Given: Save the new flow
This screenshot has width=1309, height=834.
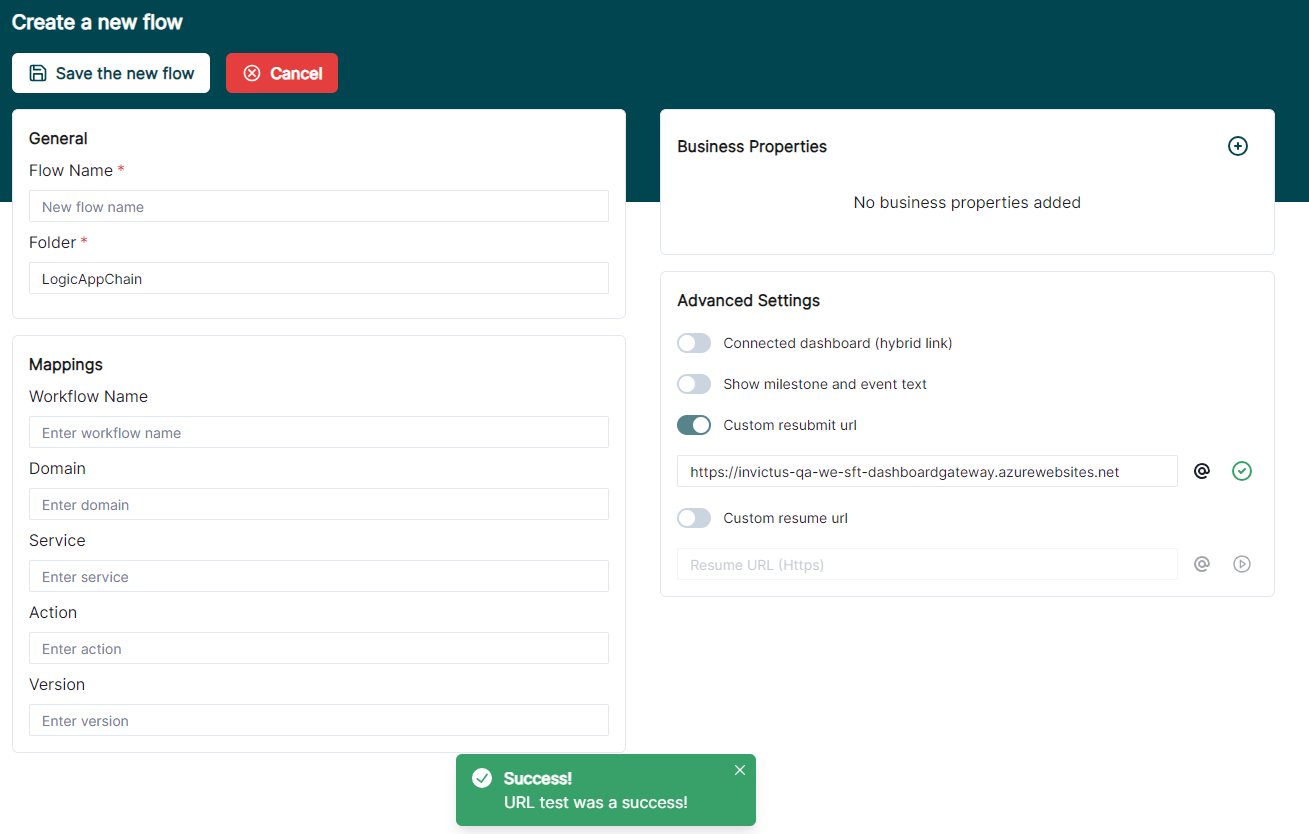Looking at the screenshot, I should pyautogui.click(x=111, y=73).
